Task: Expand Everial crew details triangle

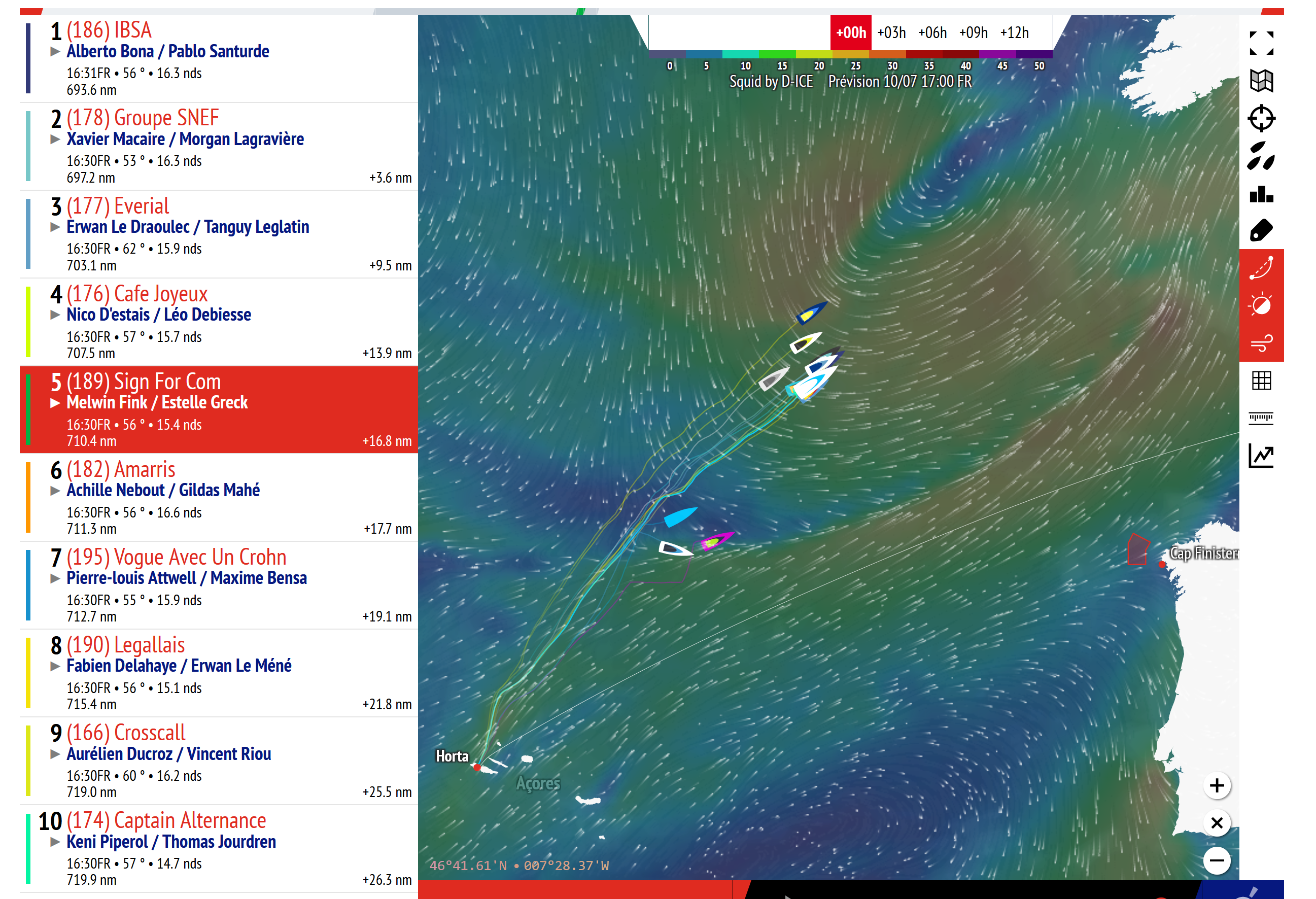Action: (x=55, y=227)
